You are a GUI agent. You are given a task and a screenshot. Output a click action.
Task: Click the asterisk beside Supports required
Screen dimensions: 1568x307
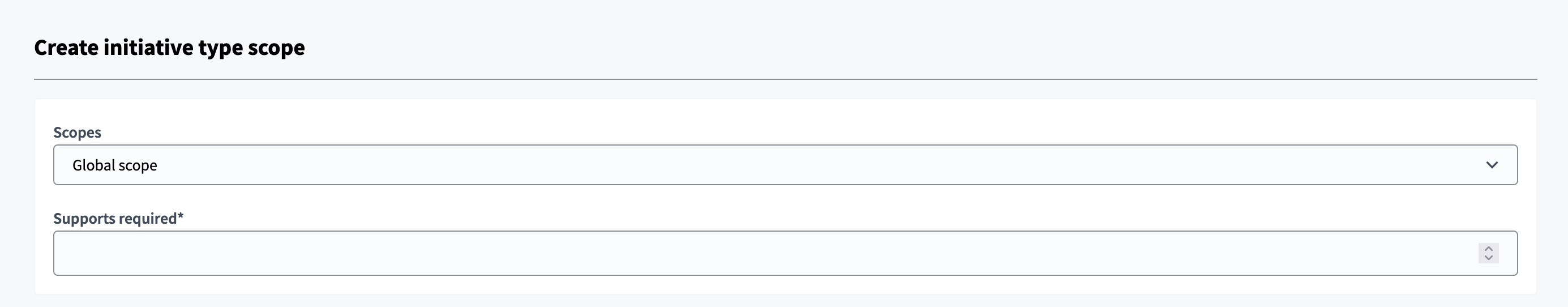(180, 217)
